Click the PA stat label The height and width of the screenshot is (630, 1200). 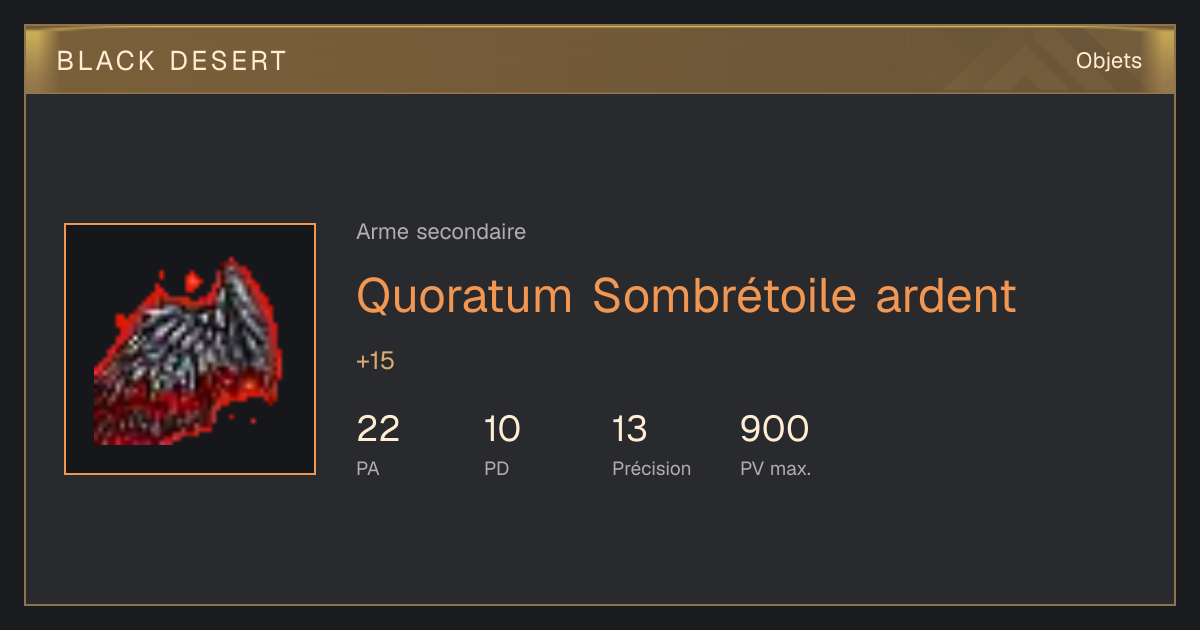tap(368, 468)
